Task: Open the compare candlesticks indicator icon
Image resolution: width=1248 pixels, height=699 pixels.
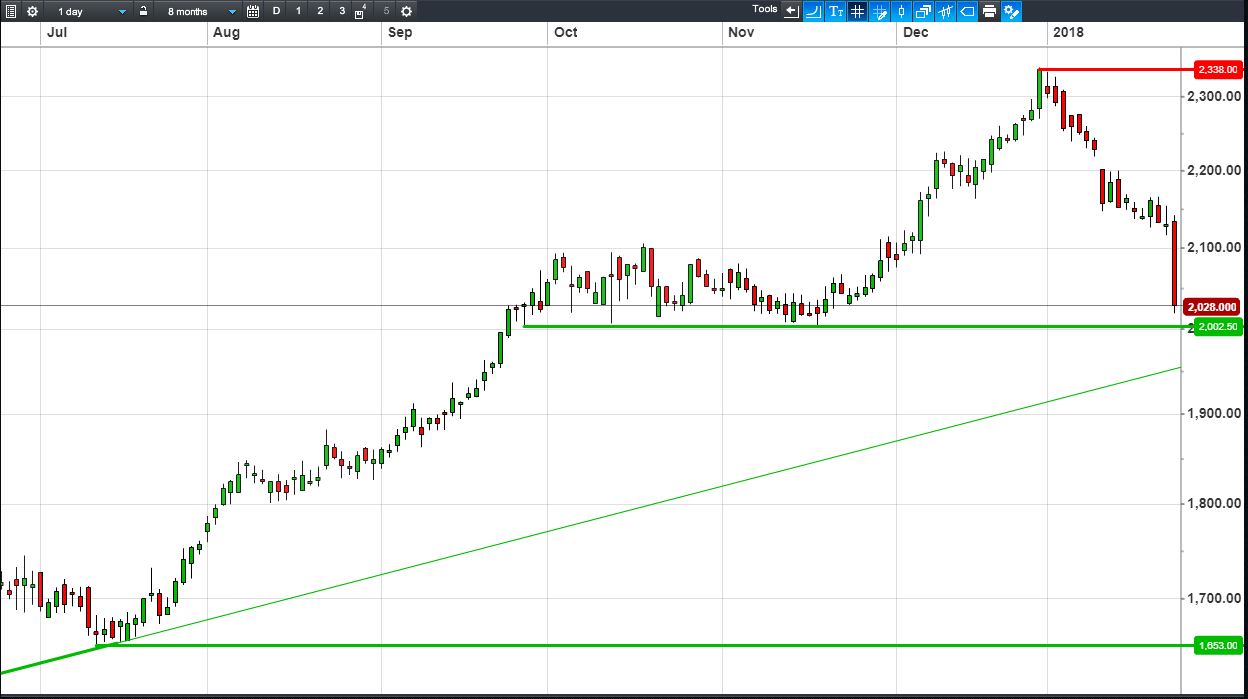Action: [x=945, y=11]
